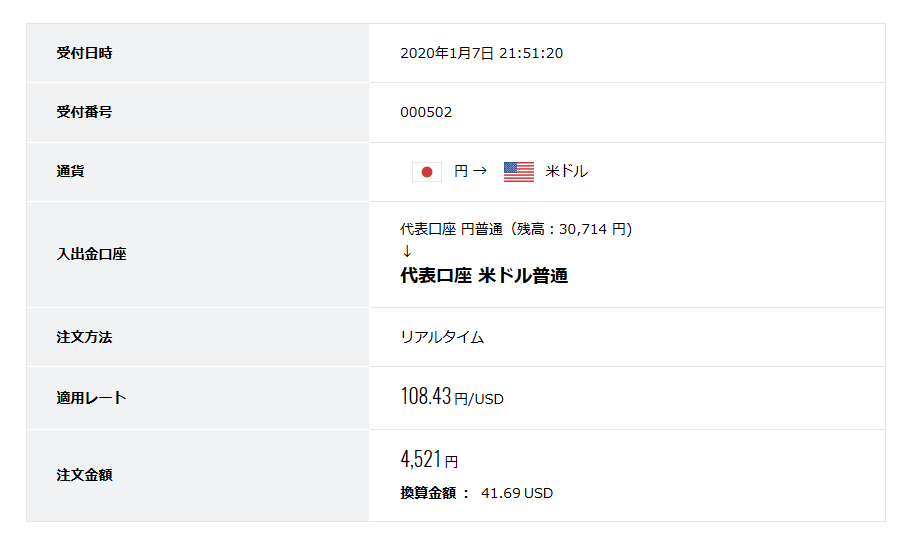This screenshot has width=912, height=535.
Task: Click the bold 代表口座 米ドル普通 text
Action: coord(484,276)
